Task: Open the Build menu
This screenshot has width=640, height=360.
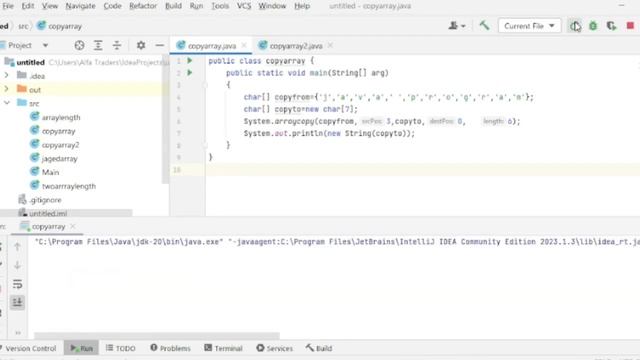Action: [173, 6]
